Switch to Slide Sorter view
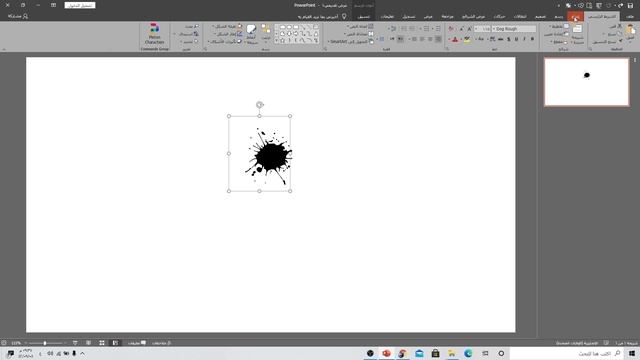 (102, 343)
